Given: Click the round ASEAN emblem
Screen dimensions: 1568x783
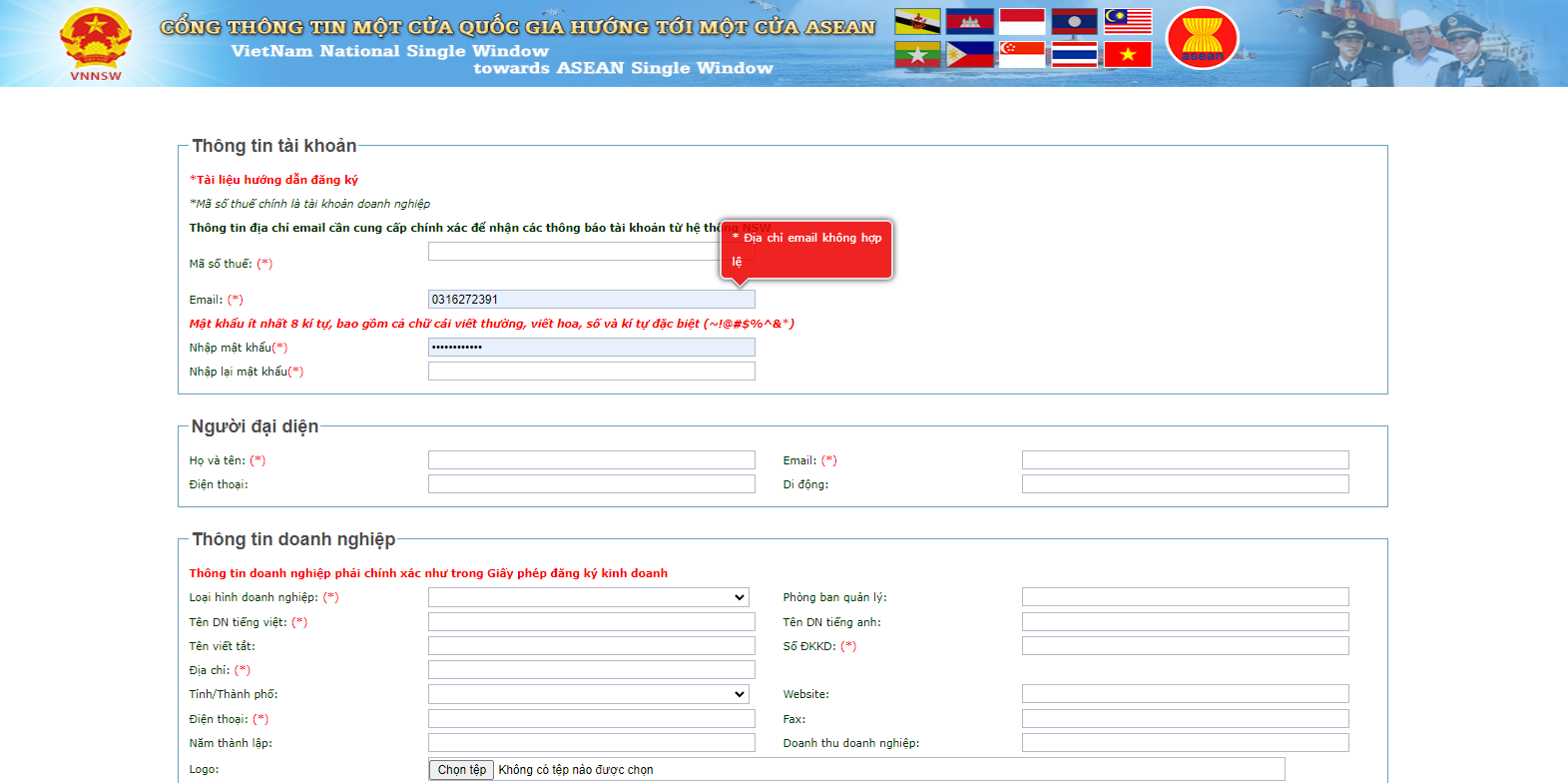Looking at the screenshot, I should 1202,39.
